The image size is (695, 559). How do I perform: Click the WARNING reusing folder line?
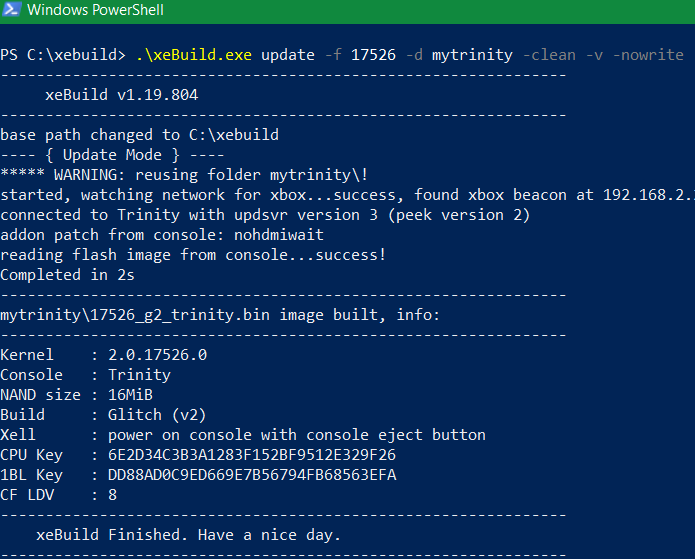[184, 175]
